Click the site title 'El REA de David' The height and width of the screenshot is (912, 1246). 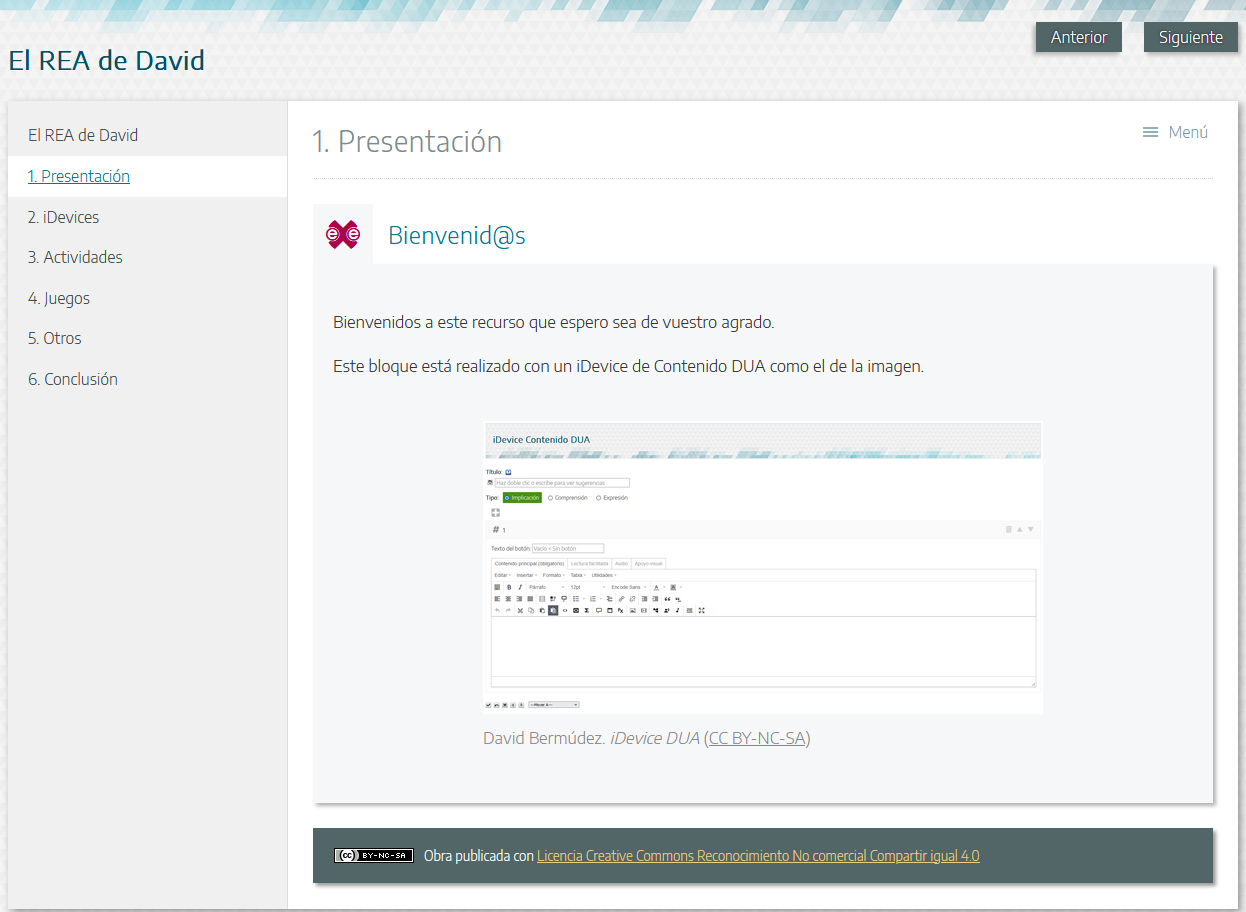point(106,60)
